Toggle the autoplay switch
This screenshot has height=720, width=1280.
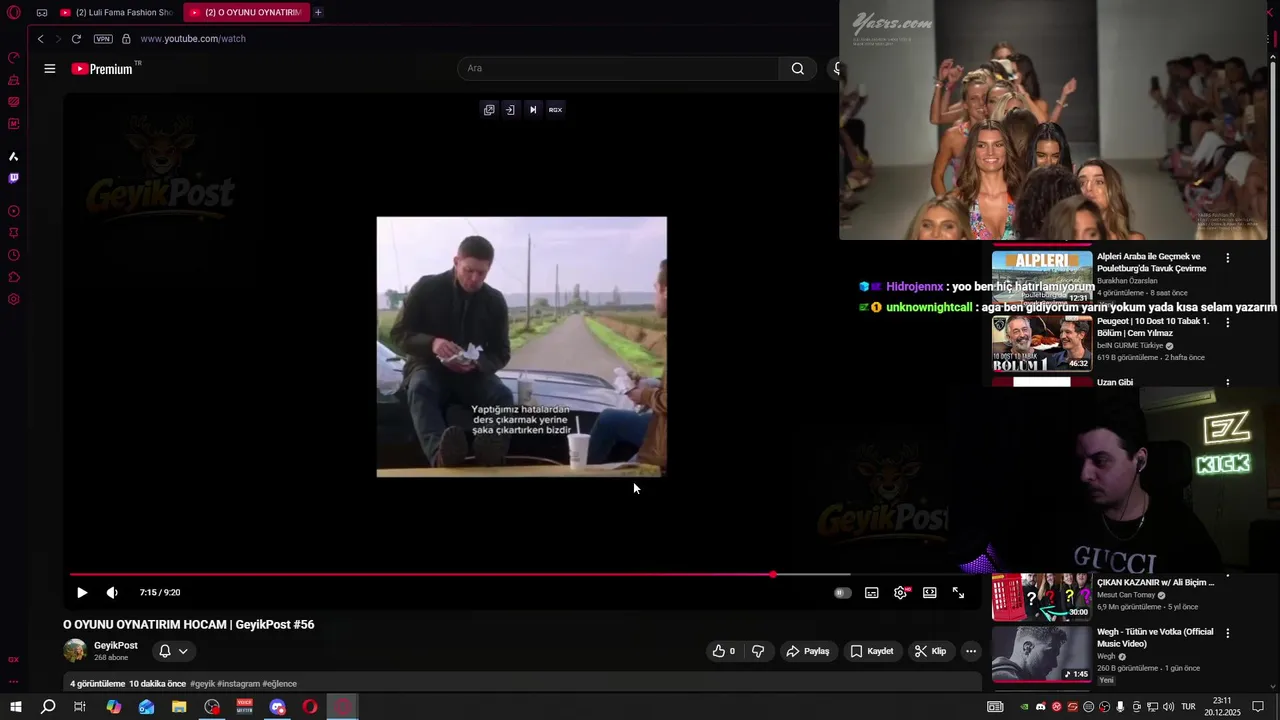(842, 593)
